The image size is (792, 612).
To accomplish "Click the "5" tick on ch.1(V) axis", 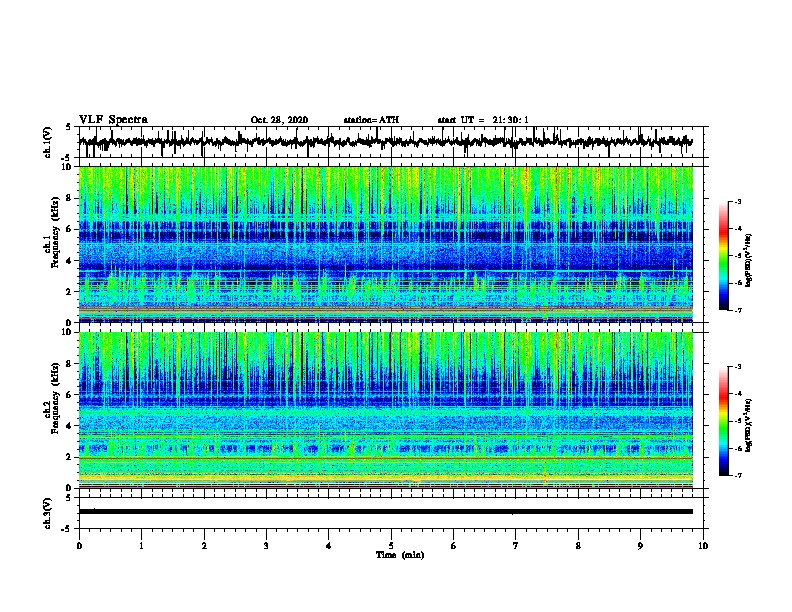I will click(69, 127).
